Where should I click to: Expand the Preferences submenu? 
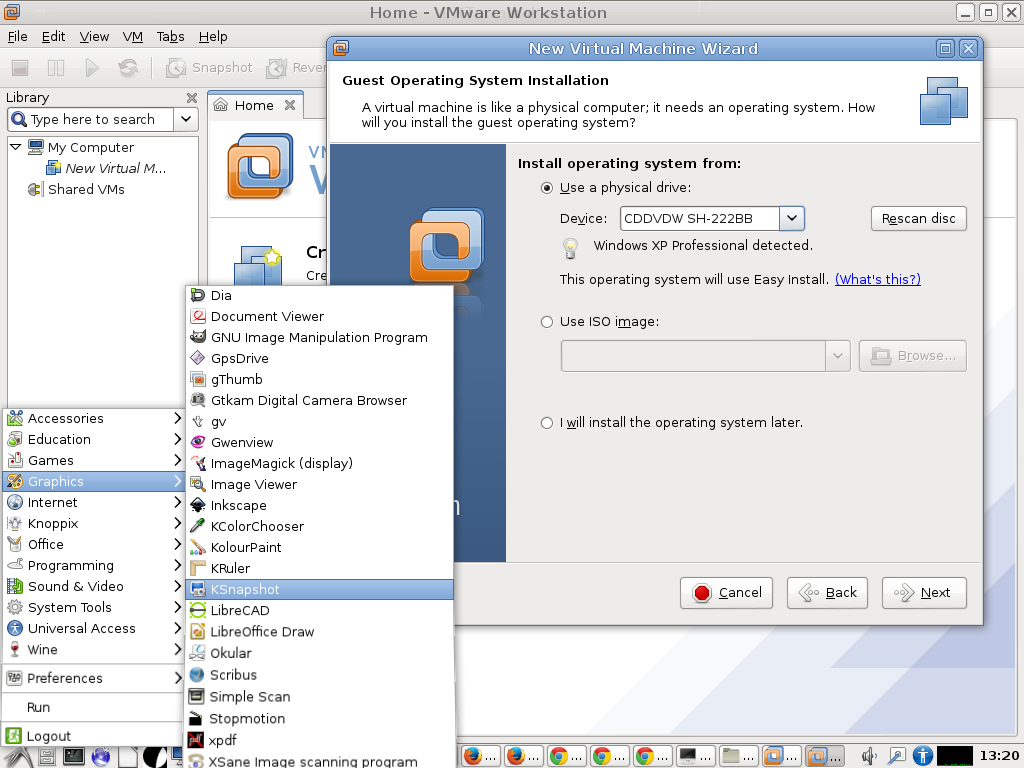(x=93, y=678)
